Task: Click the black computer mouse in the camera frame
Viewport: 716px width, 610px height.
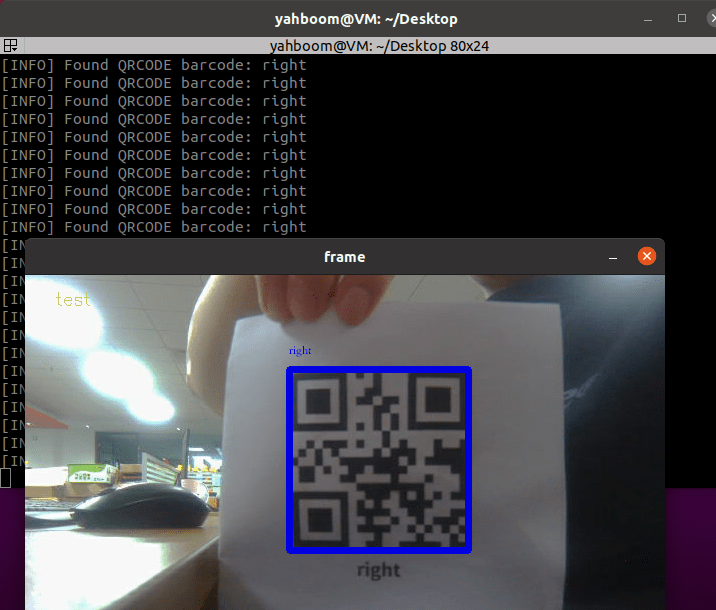Action: pyautogui.click(x=141, y=507)
